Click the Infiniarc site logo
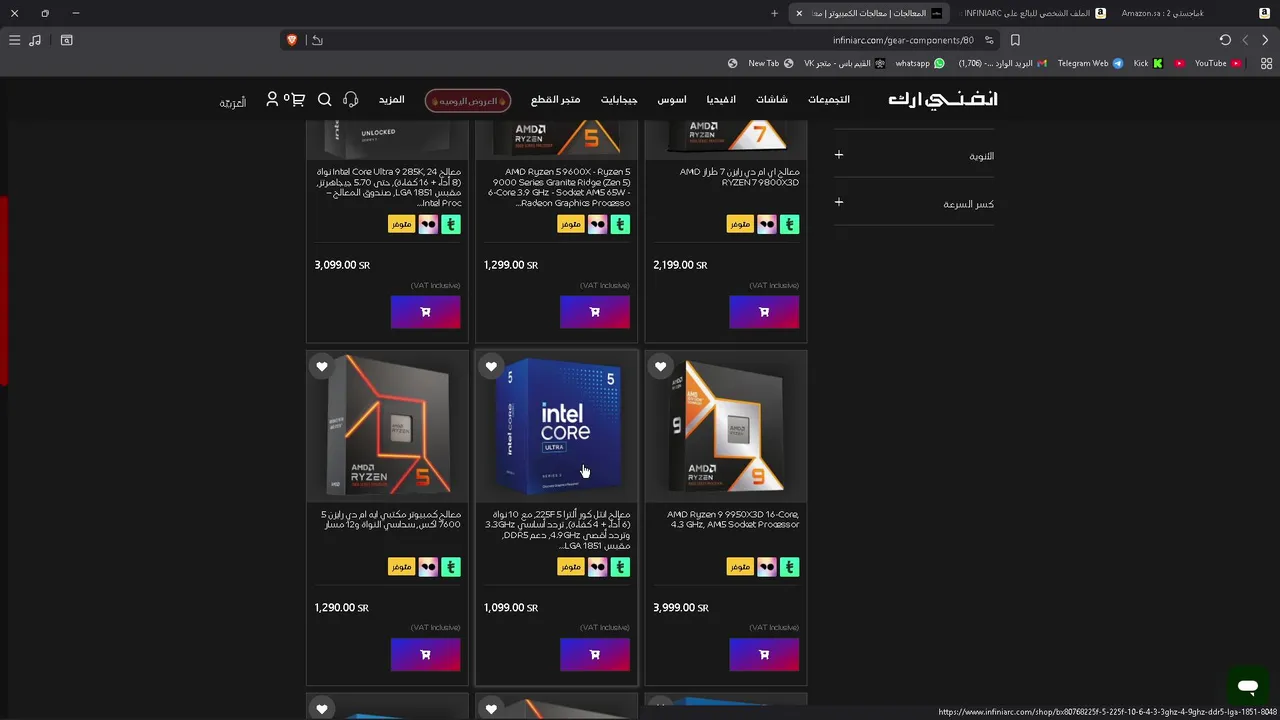Image resolution: width=1280 pixels, height=720 pixels. pos(942,99)
